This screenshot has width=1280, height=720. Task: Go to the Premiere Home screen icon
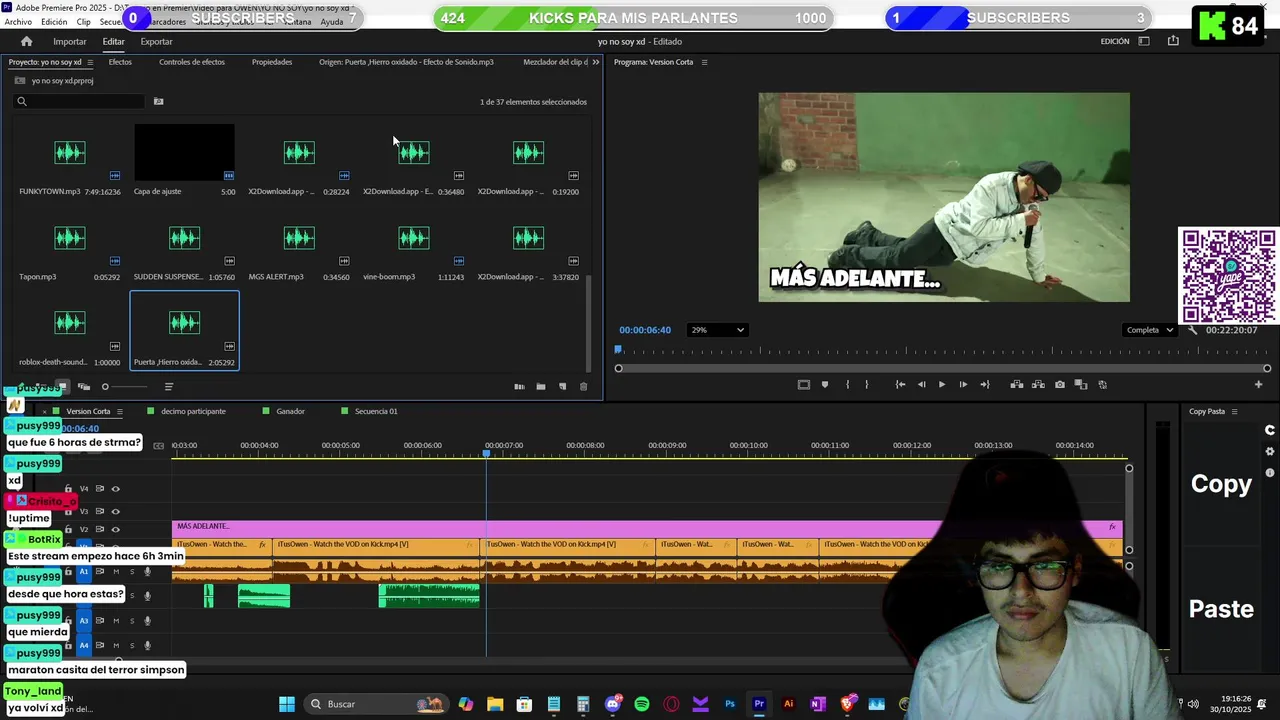26,41
